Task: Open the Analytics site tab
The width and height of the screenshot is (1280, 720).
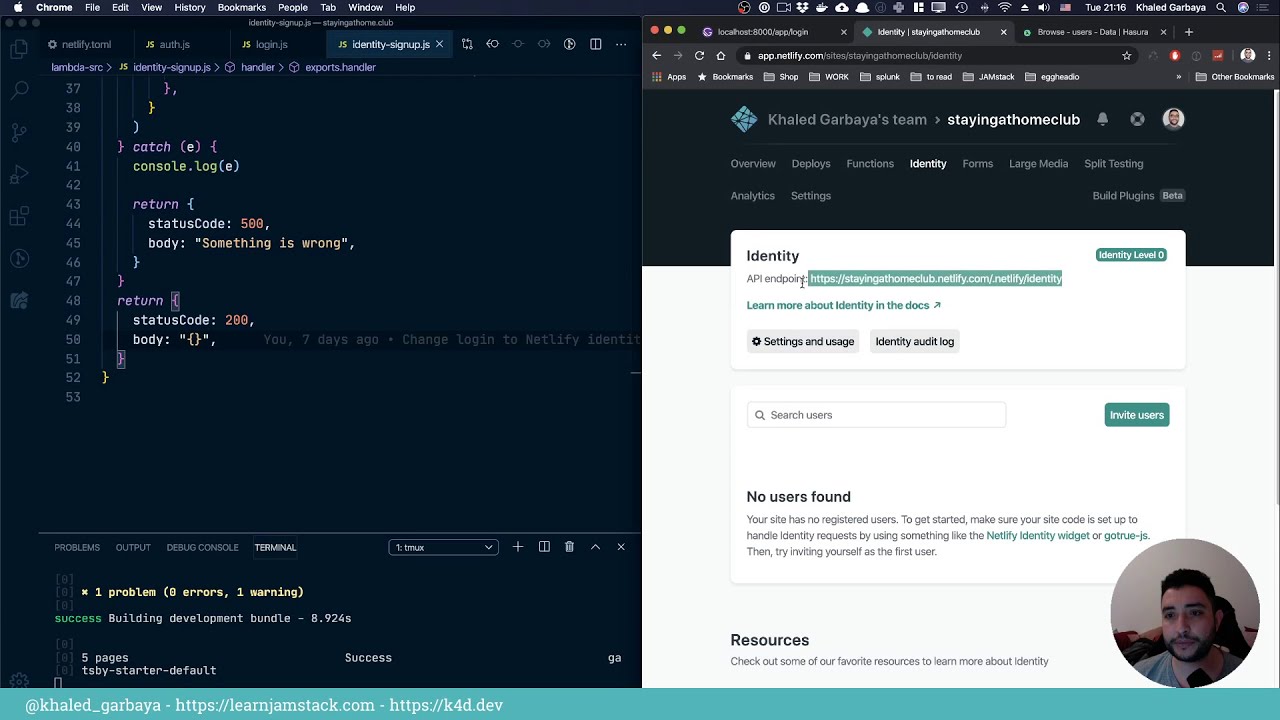Action: point(753,196)
